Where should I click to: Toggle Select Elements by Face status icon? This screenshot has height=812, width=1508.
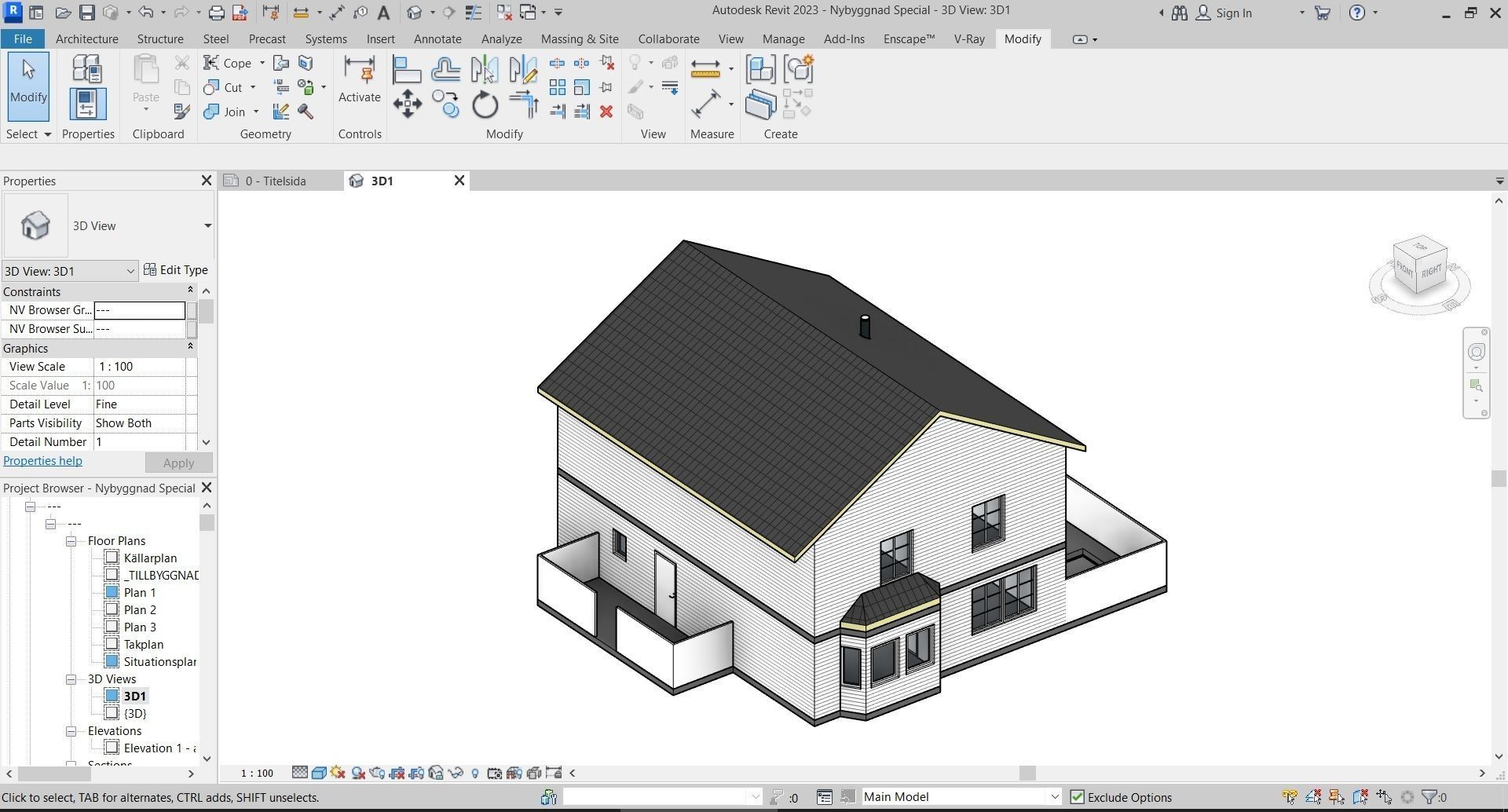click(x=1360, y=797)
